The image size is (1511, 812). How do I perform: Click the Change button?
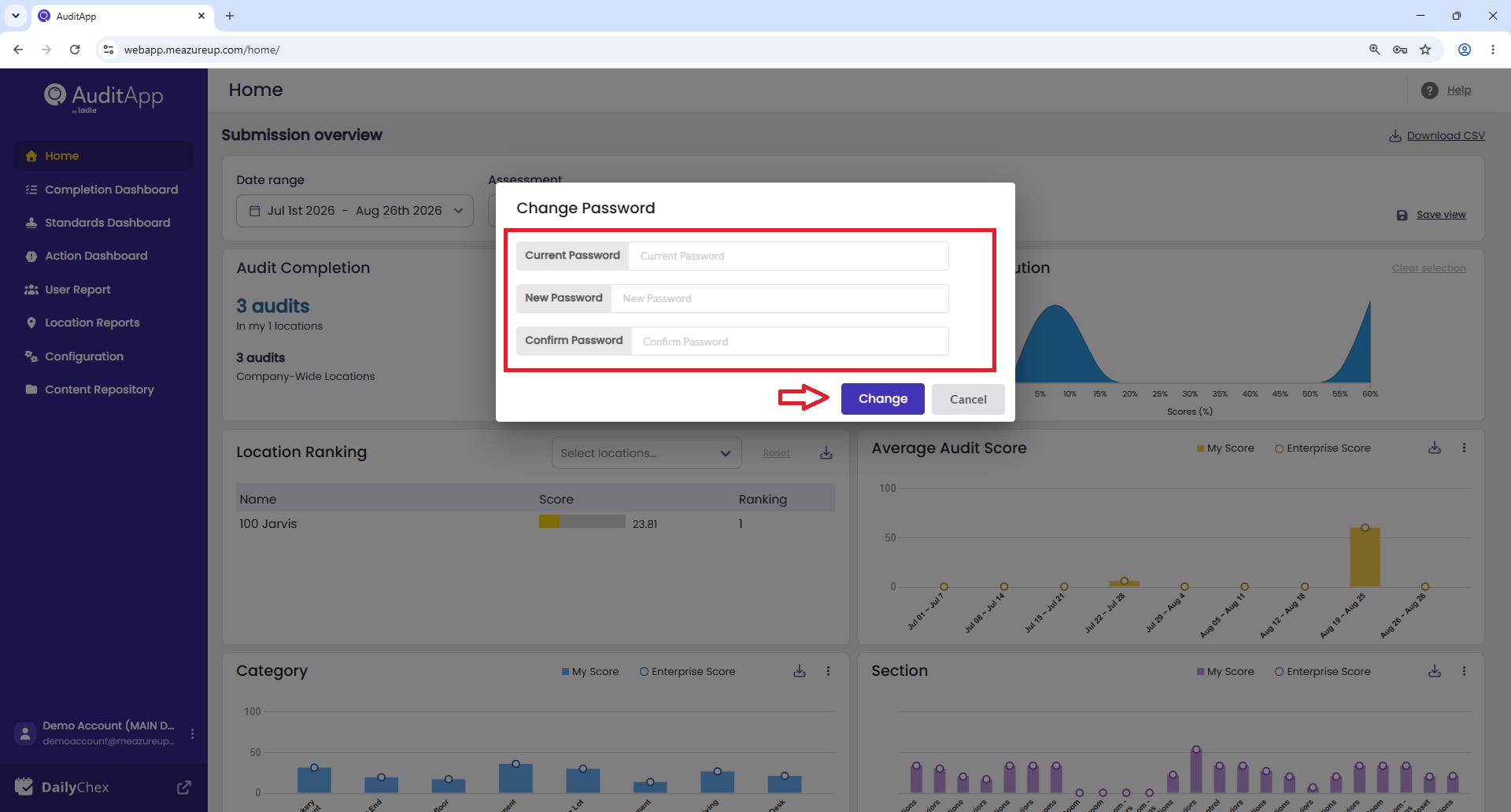coord(883,399)
